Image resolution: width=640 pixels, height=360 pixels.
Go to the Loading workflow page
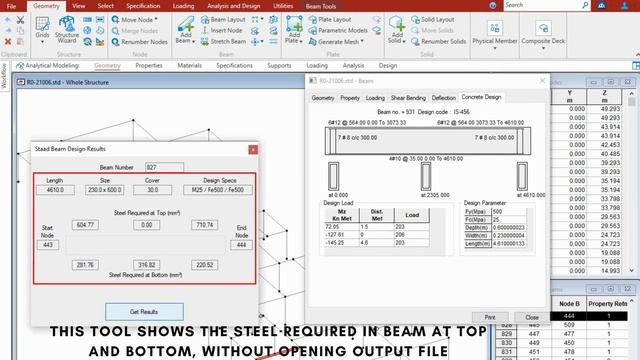pos(317,66)
